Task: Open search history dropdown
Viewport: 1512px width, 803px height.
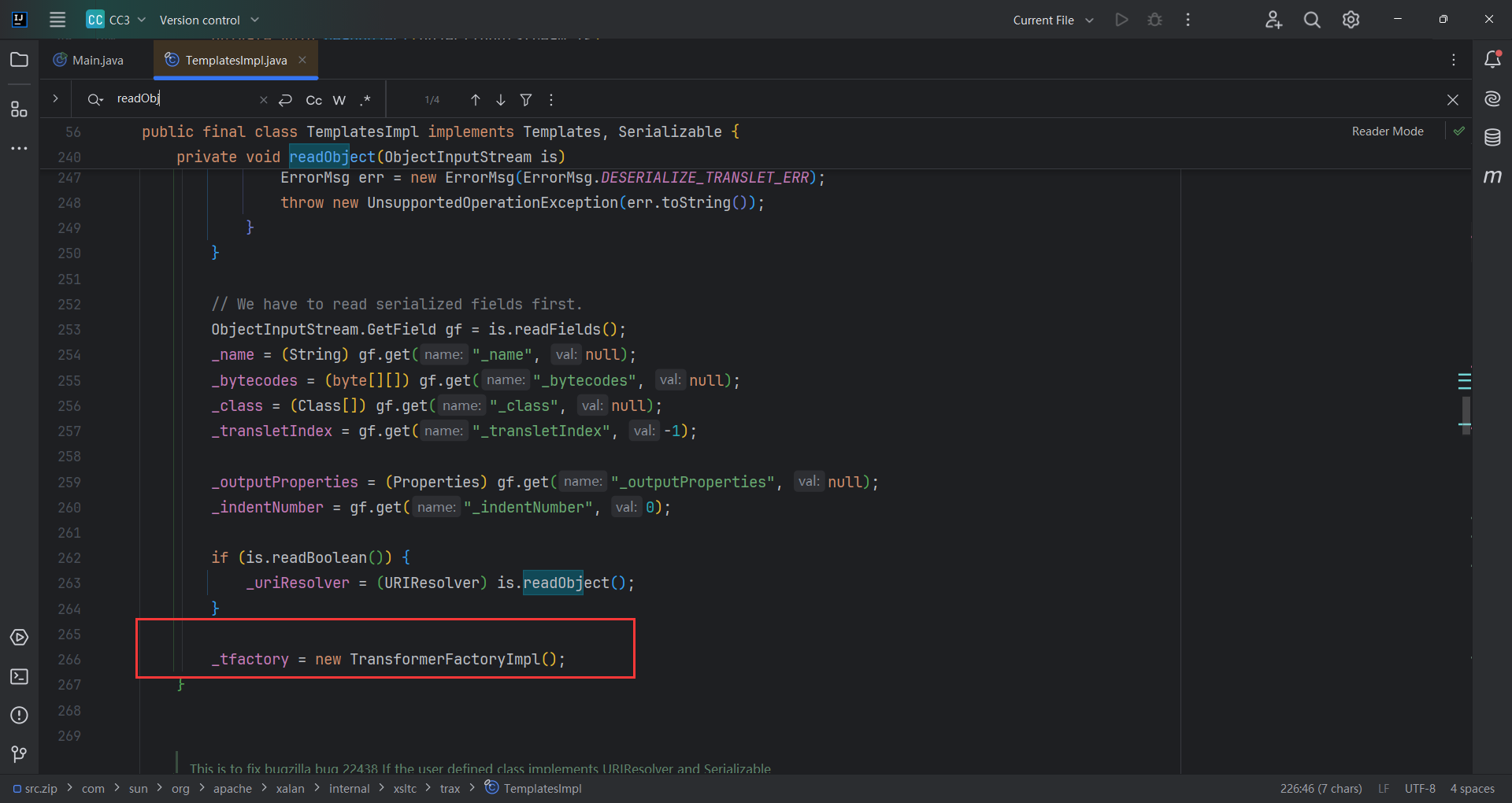Action: 95,99
